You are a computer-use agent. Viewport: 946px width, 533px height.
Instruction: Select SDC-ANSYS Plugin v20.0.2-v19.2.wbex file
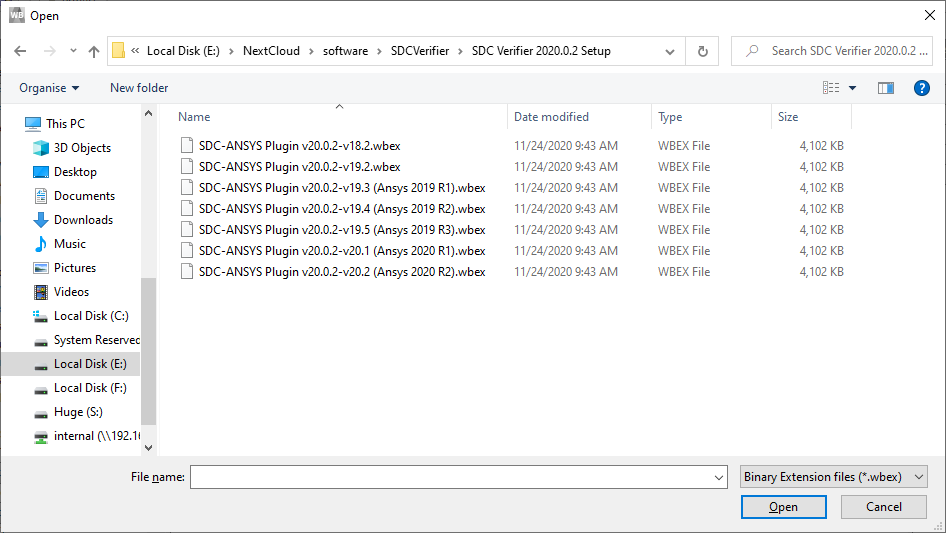tap(299, 167)
